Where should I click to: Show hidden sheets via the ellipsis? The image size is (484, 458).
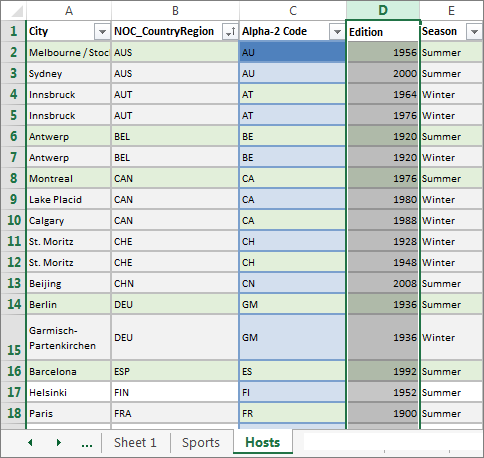pos(87,444)
